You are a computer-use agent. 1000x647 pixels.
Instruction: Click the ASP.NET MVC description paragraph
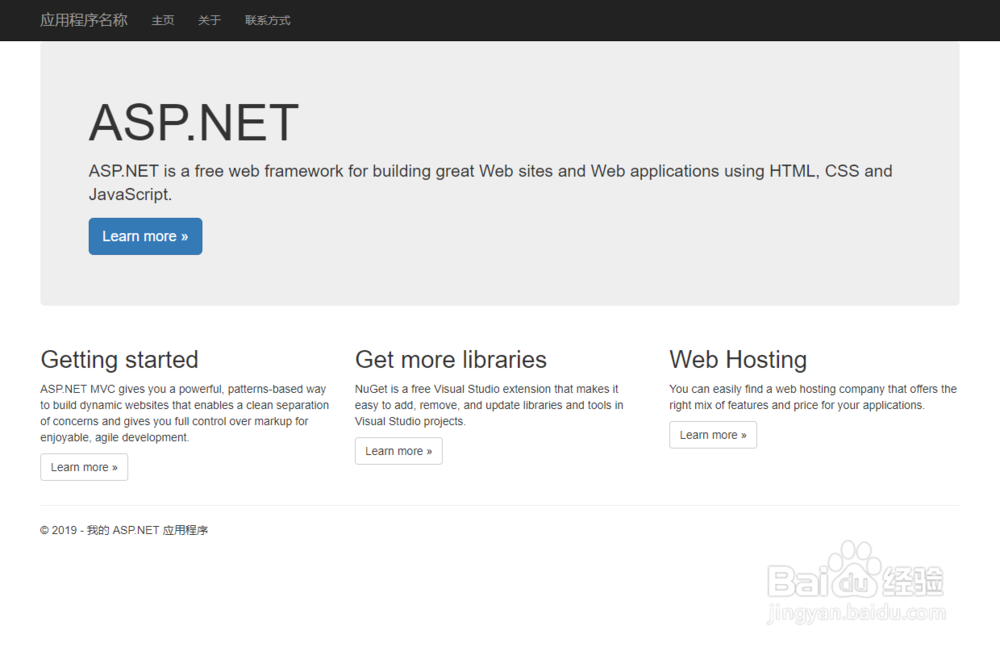pyautogui.click(x=184, y=413)
